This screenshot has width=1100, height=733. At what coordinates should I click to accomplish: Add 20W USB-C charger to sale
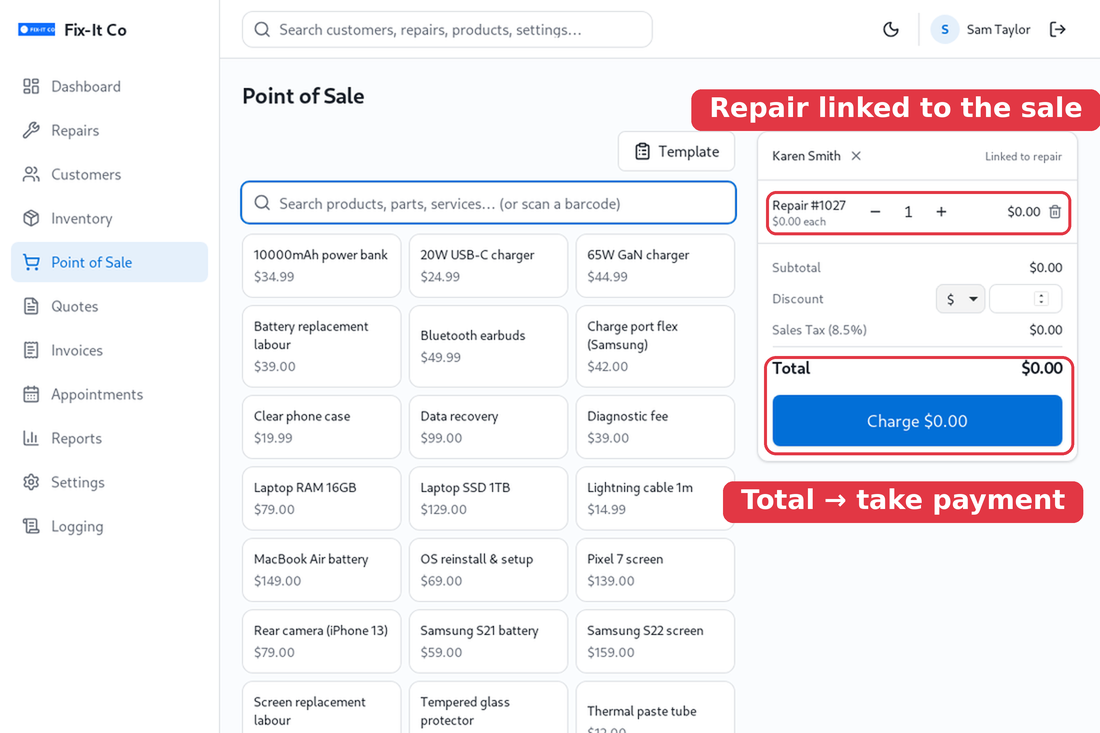(x=488, y=266)
